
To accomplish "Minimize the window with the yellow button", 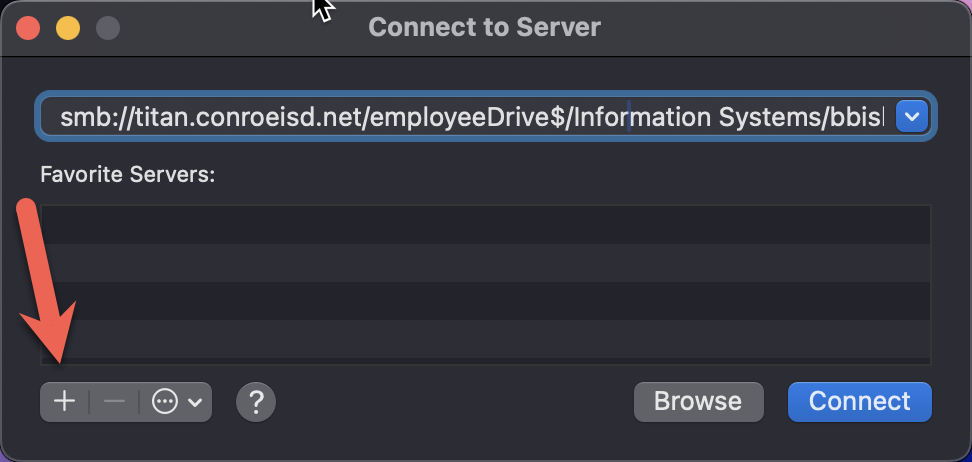I will point(67,27).
